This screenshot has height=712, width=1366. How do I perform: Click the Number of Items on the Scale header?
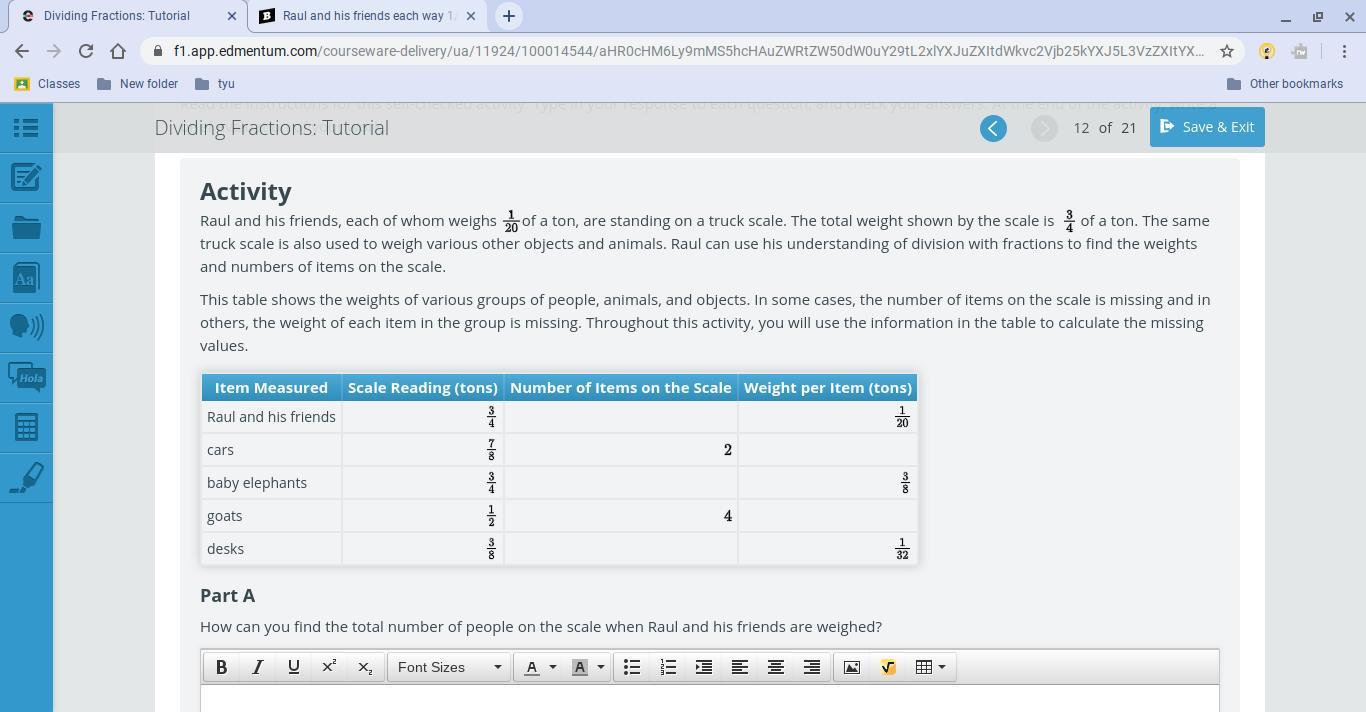pos(621,388)
